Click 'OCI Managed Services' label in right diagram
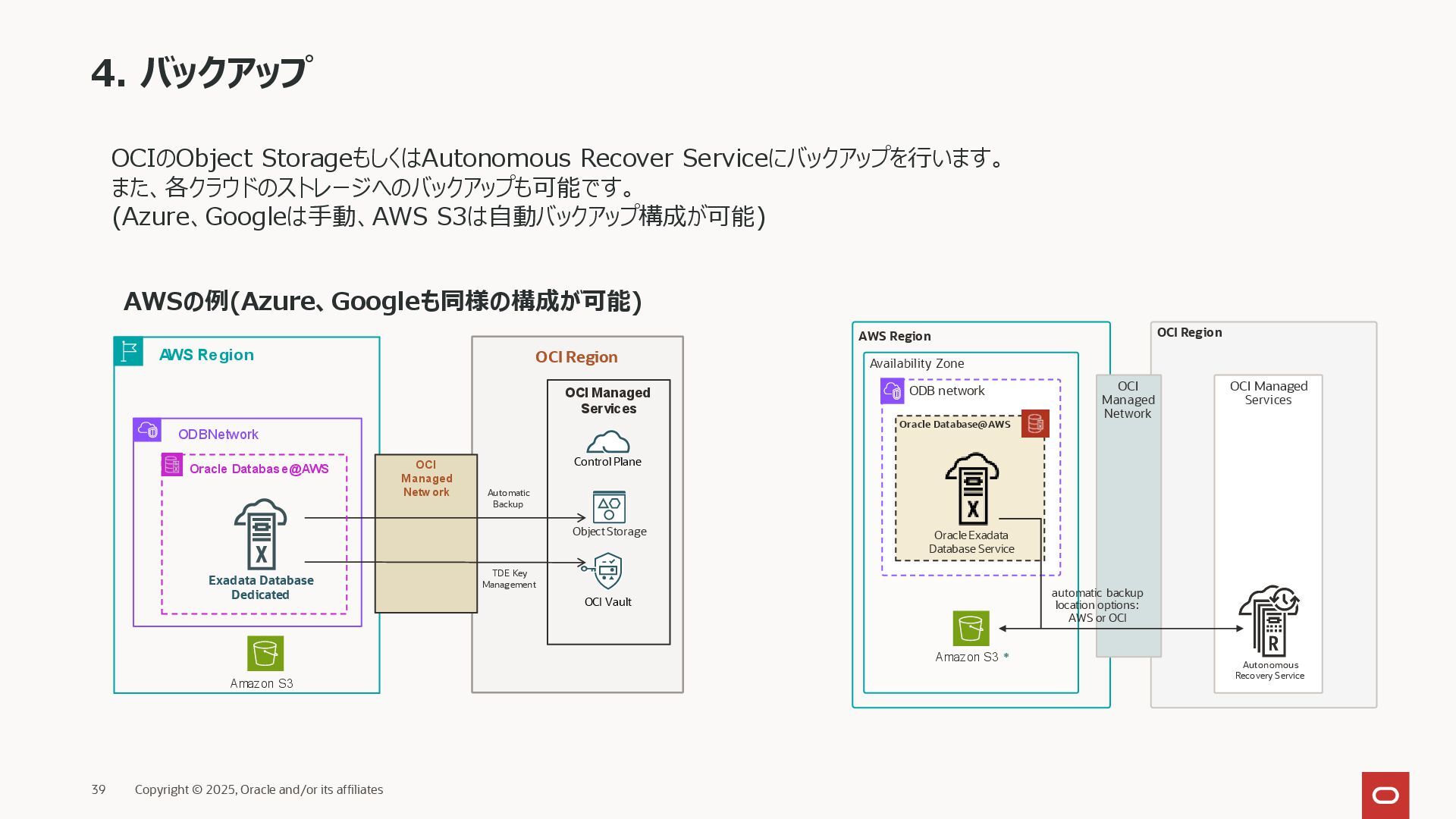 pos(1269,393)
